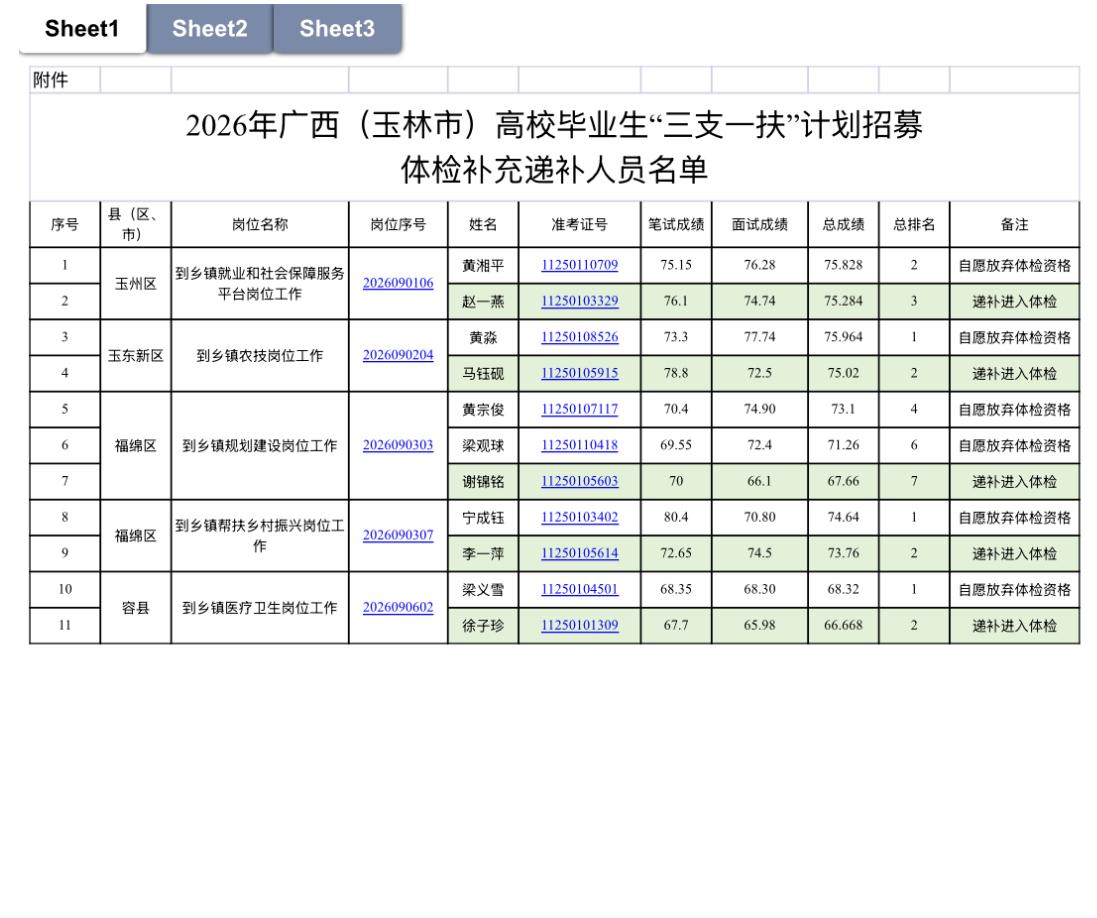
Task: Select the 姓名 header cell
Action: (483, 225)
